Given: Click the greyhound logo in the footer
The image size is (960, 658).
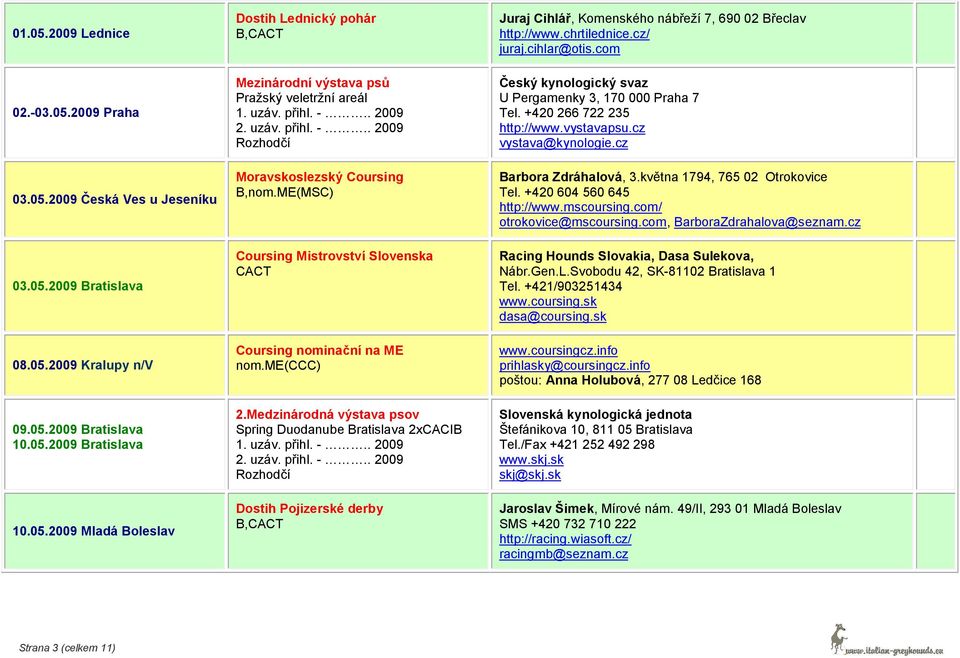Looking at the screenshot, I should click(x=838, y=640).
